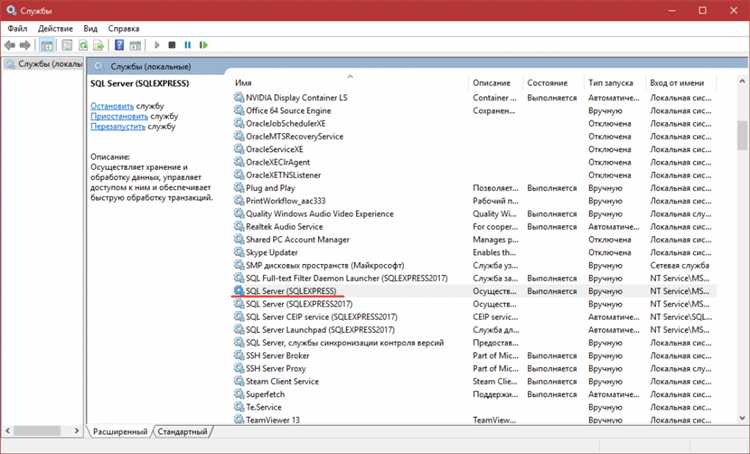Restart service using the green restart icon

(x=204, y=45)
